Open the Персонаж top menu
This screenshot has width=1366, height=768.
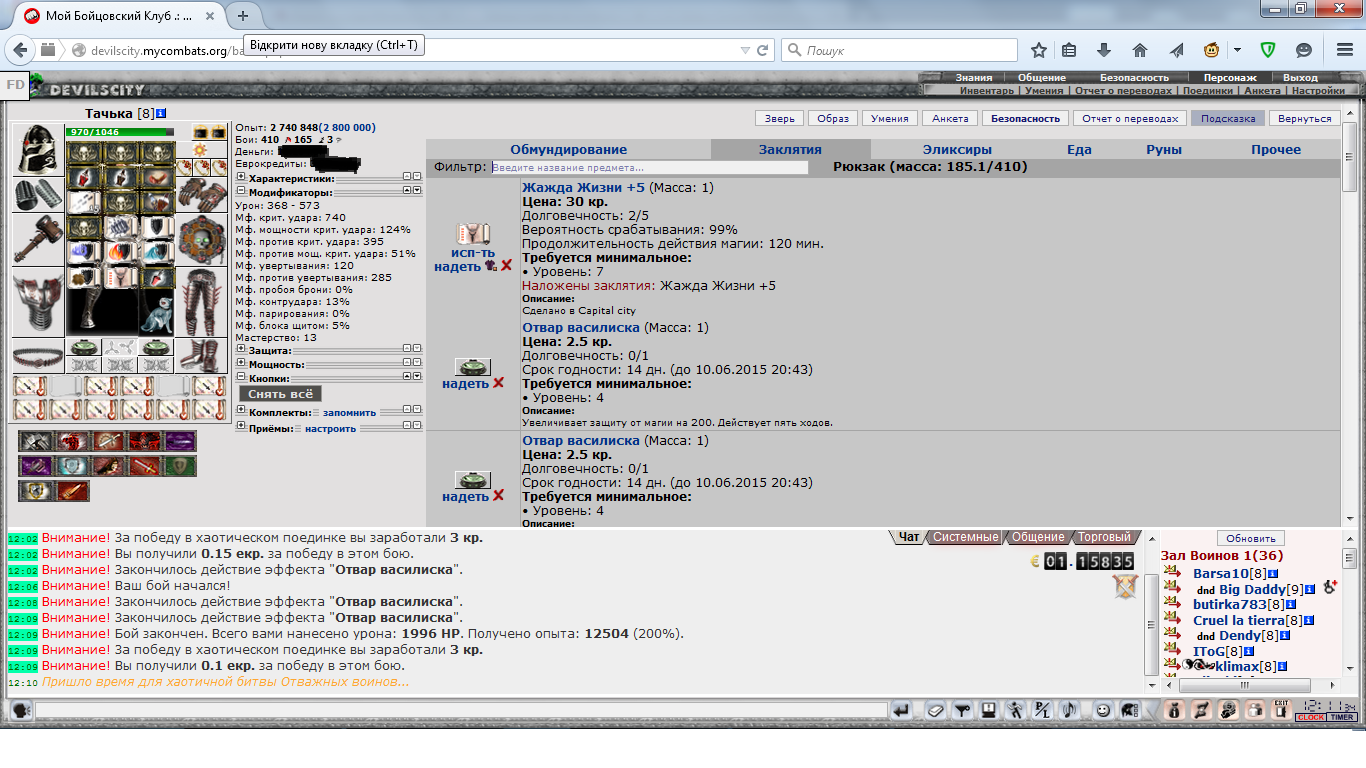(x=1230, y=77)
